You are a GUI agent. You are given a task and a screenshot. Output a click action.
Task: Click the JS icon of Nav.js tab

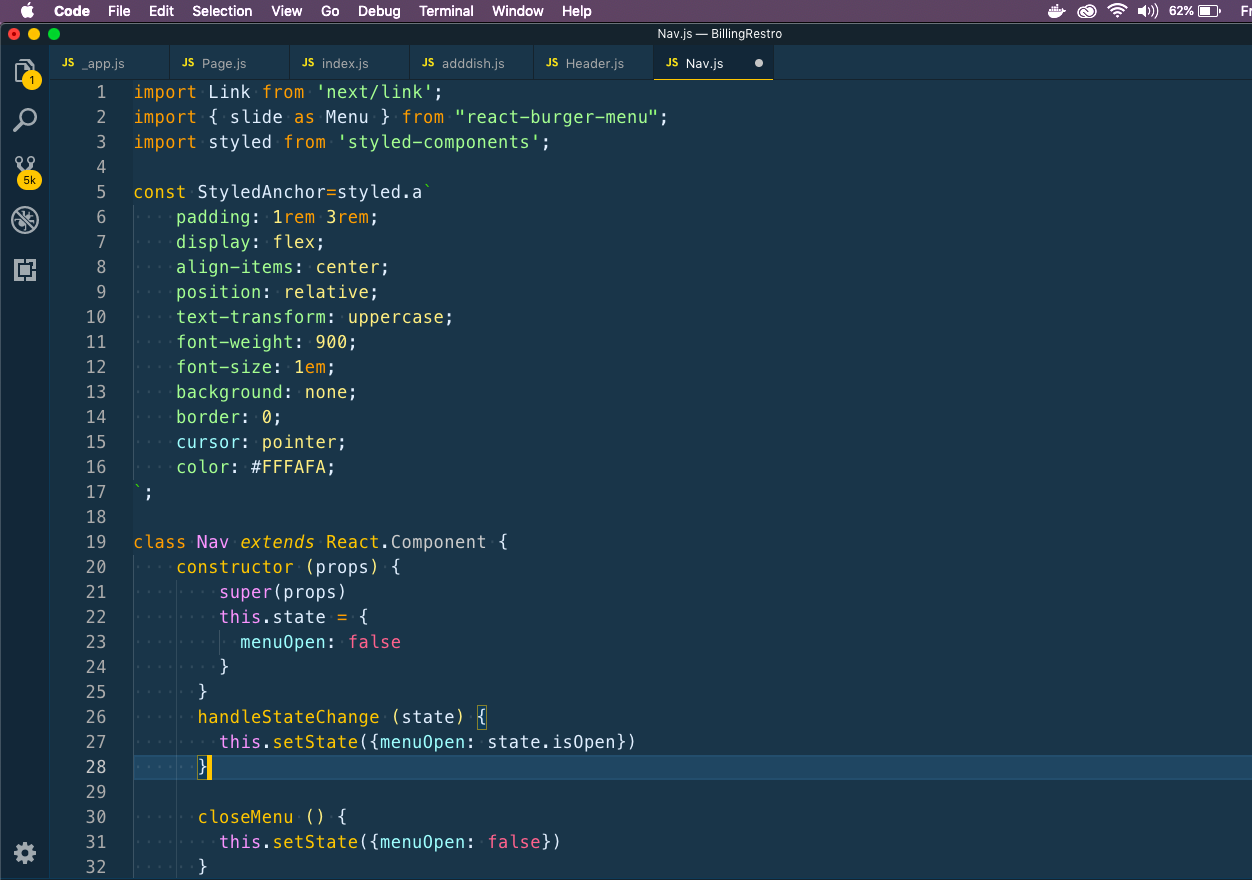pyautogui.click(x=672, y=63)
